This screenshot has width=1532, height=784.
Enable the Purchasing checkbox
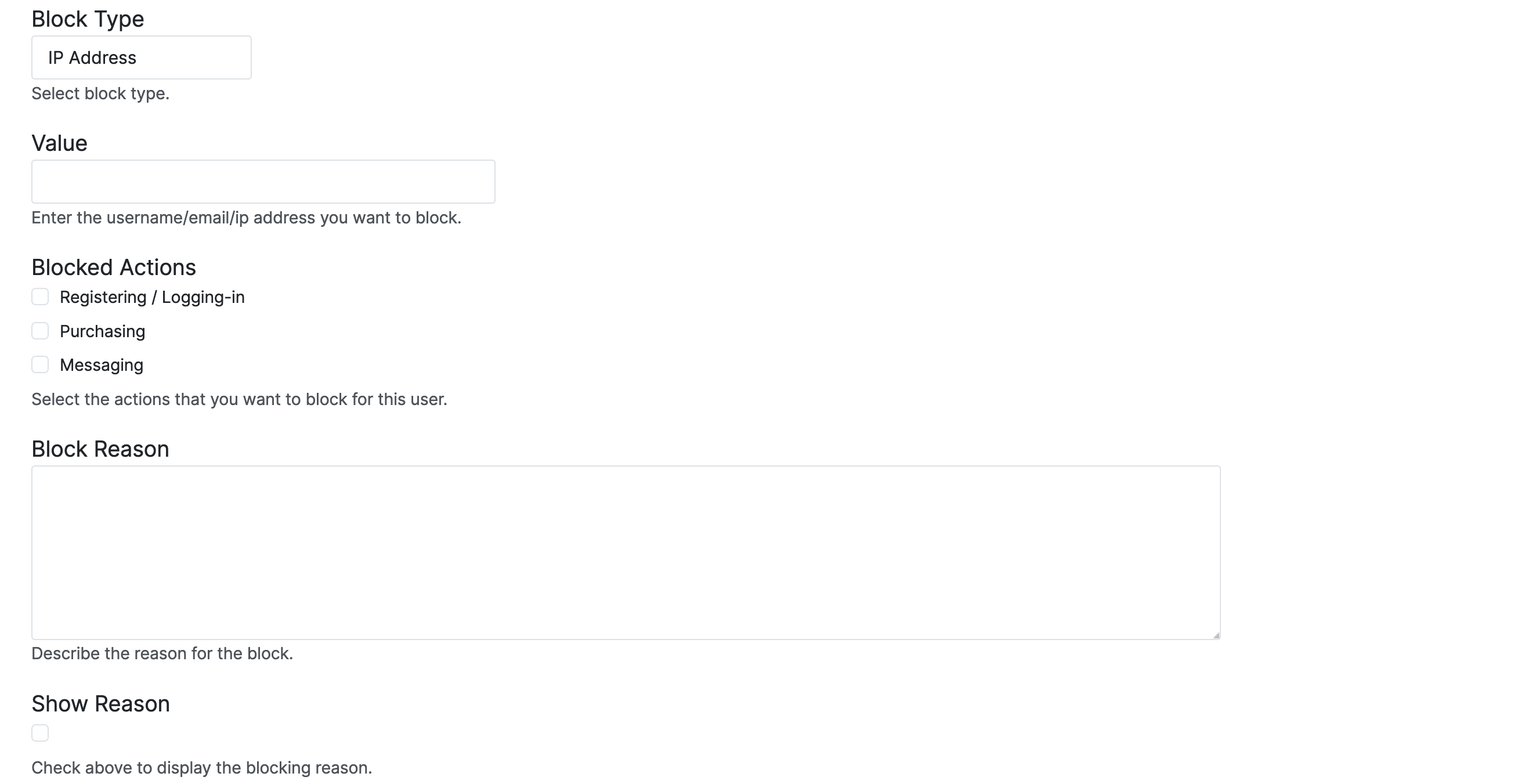[40, 331]
